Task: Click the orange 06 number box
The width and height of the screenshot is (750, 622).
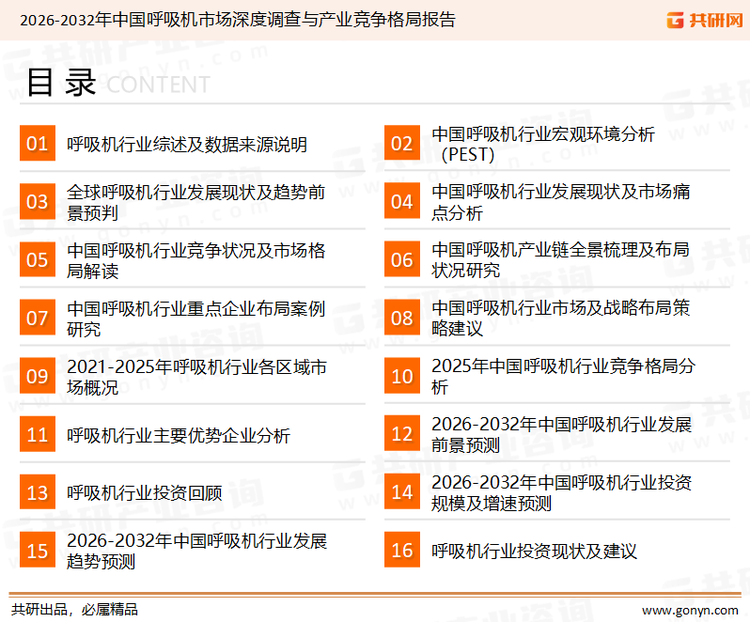Action: 402,259
